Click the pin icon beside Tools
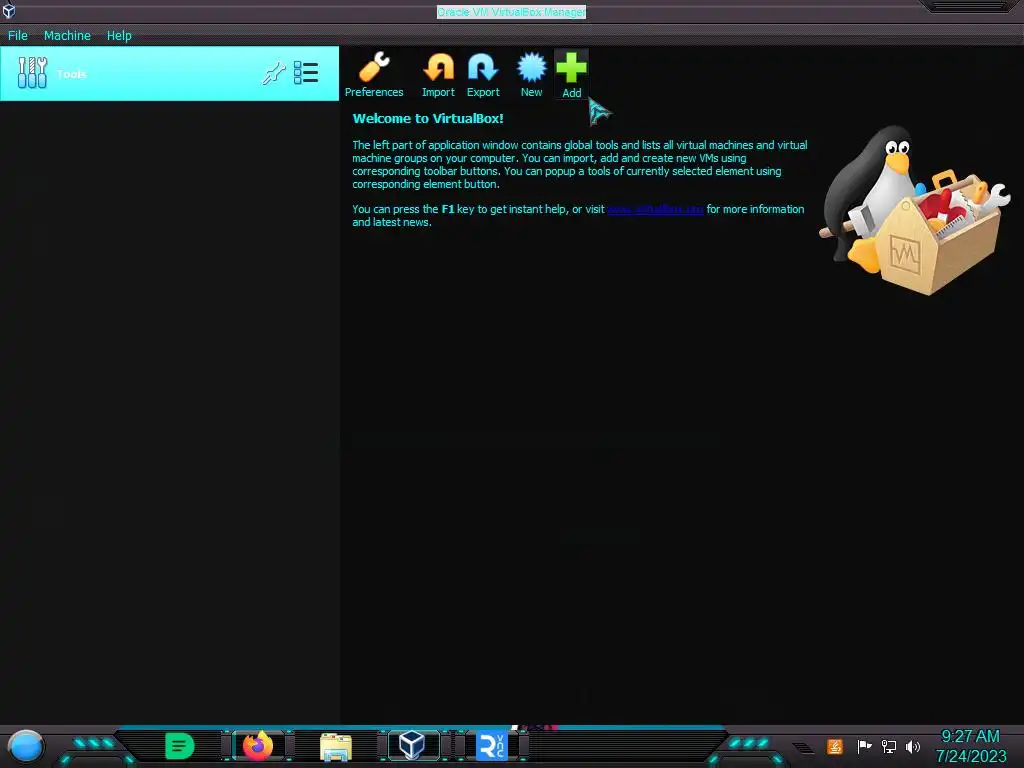Viewport: 1024px width, 768px height. [274, 73]
